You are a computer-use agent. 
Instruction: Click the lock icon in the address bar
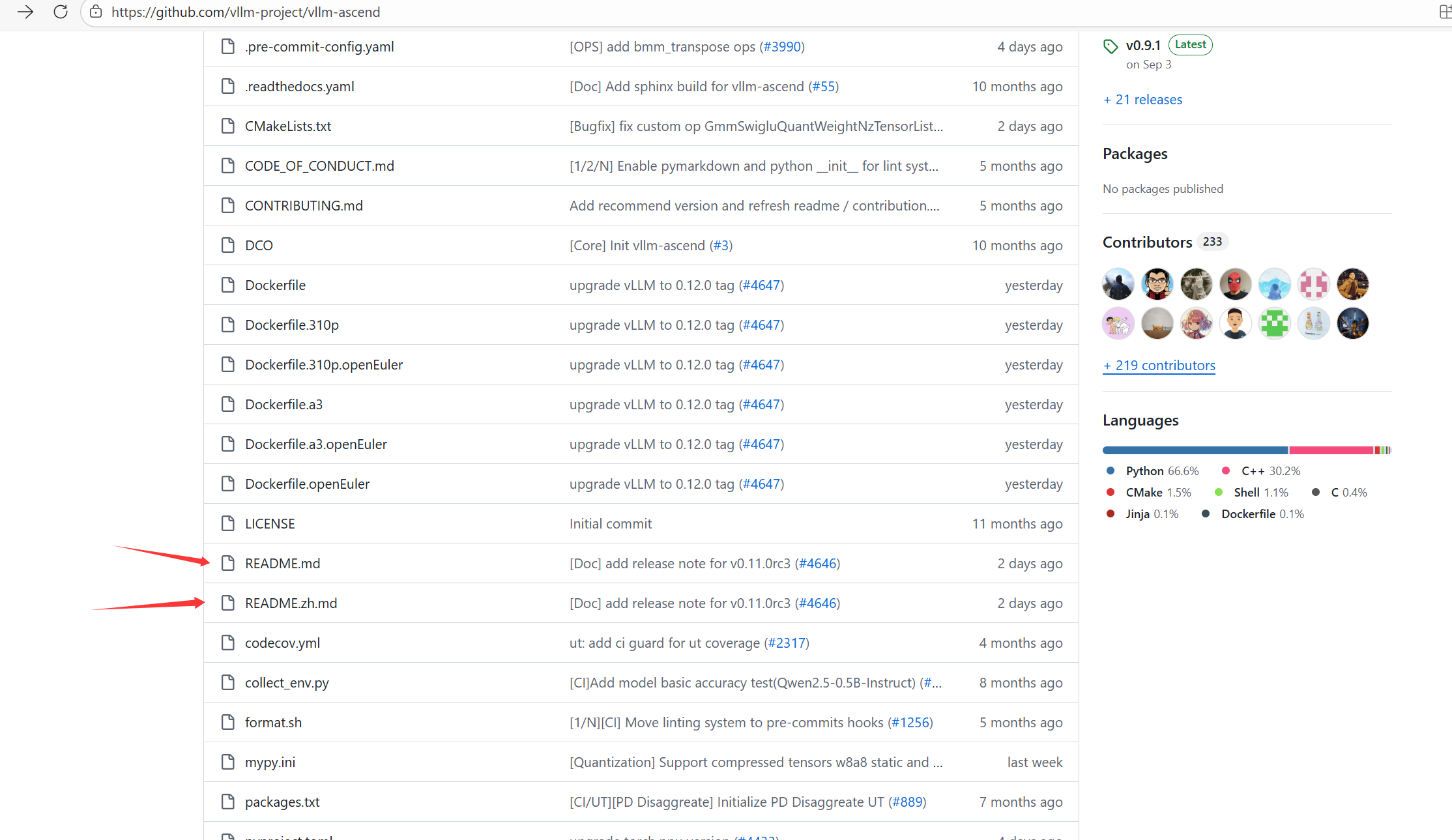[96, 12]
